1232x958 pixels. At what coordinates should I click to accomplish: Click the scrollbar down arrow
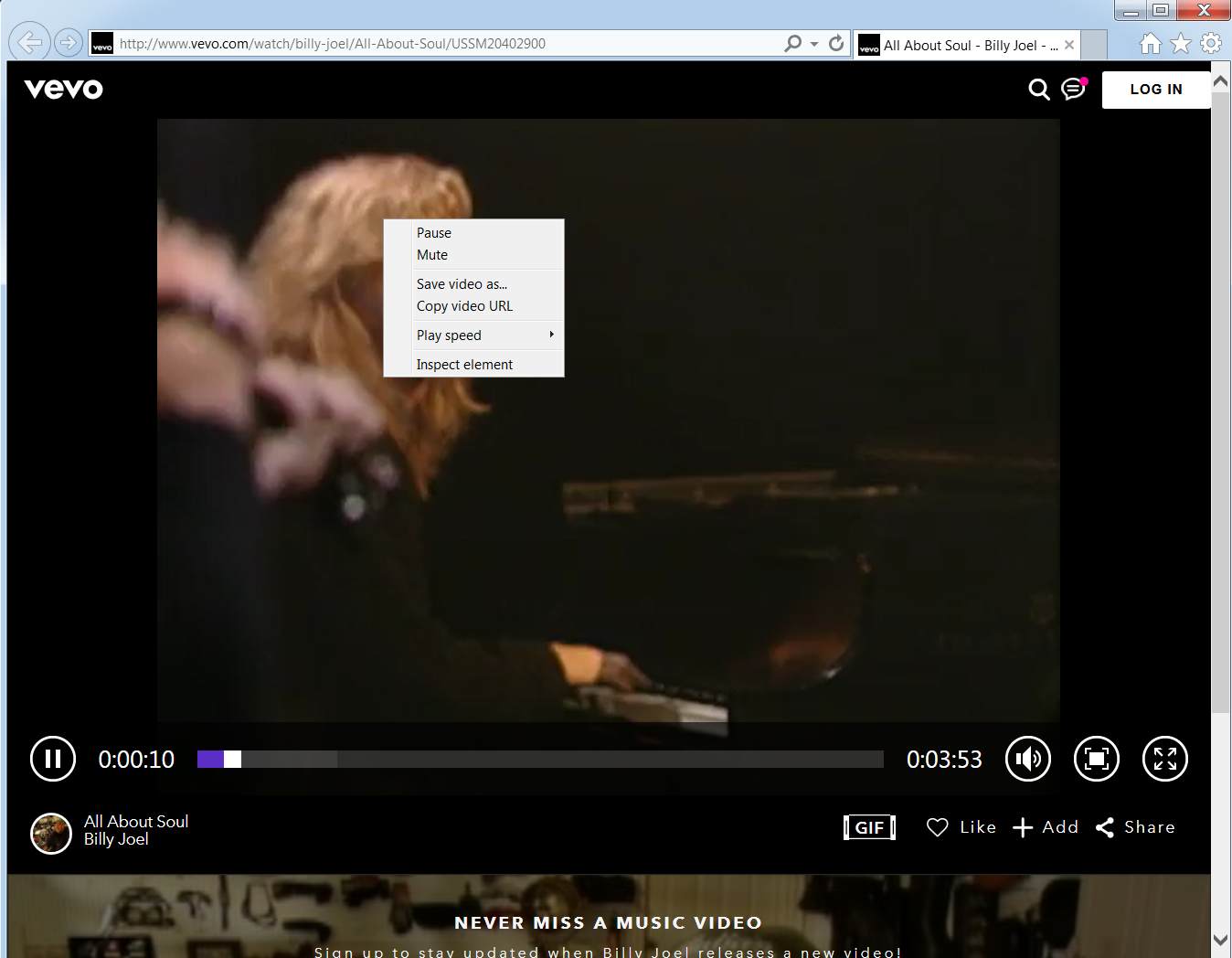(1220, 940)
